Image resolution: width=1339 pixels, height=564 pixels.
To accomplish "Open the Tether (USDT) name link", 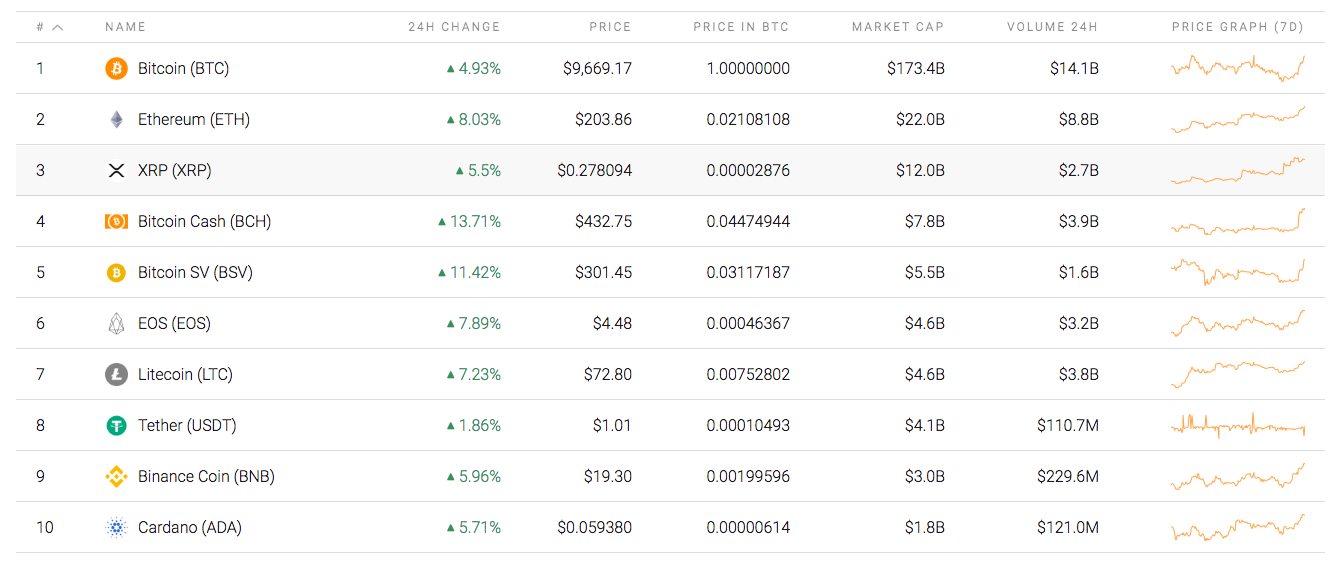I will click(187, 425).
